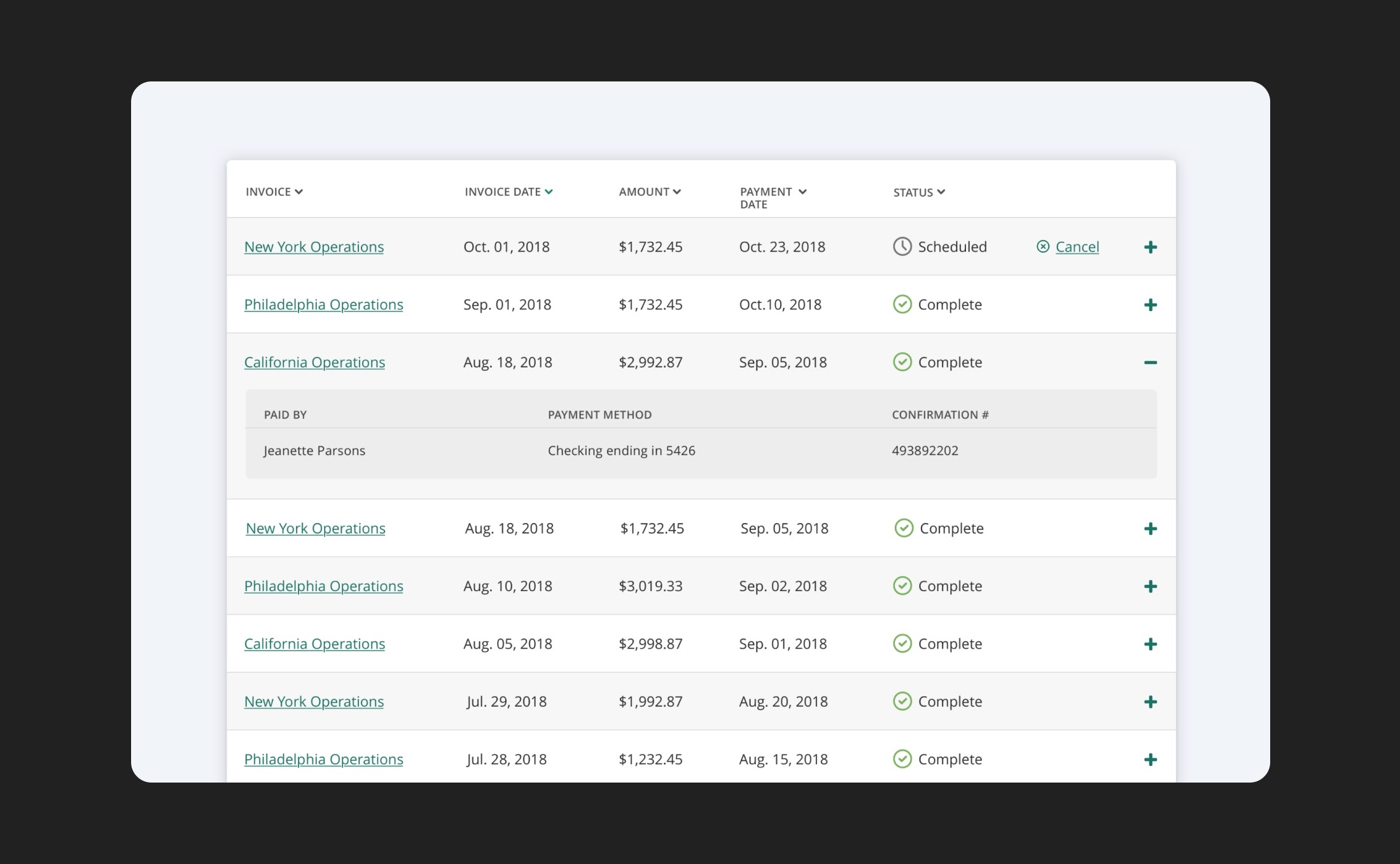Click Complete check icon in Aug. 18 New York row

click(x=904, y=528)
